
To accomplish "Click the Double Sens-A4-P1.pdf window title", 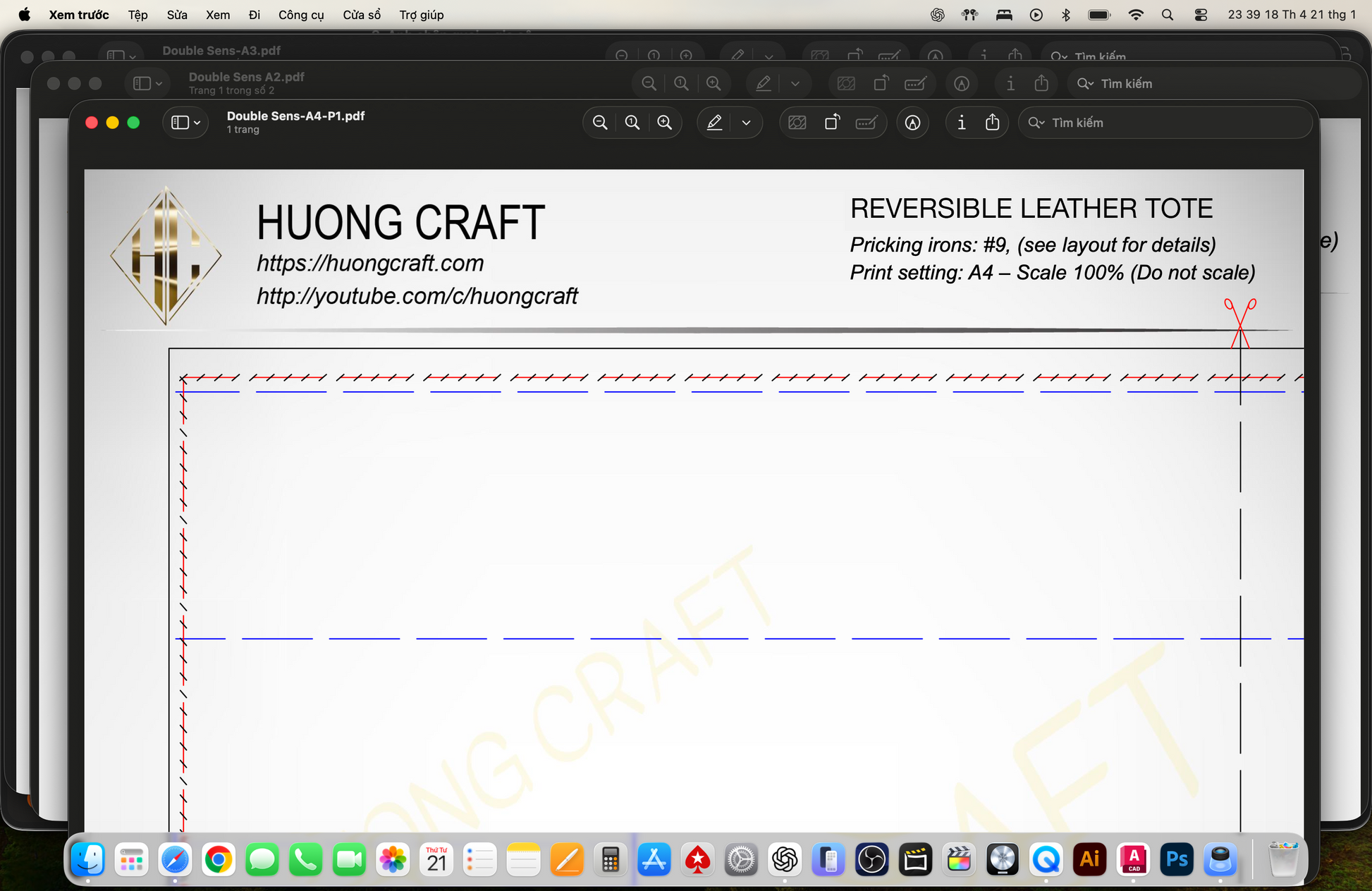I will click(x=295, y=116).
